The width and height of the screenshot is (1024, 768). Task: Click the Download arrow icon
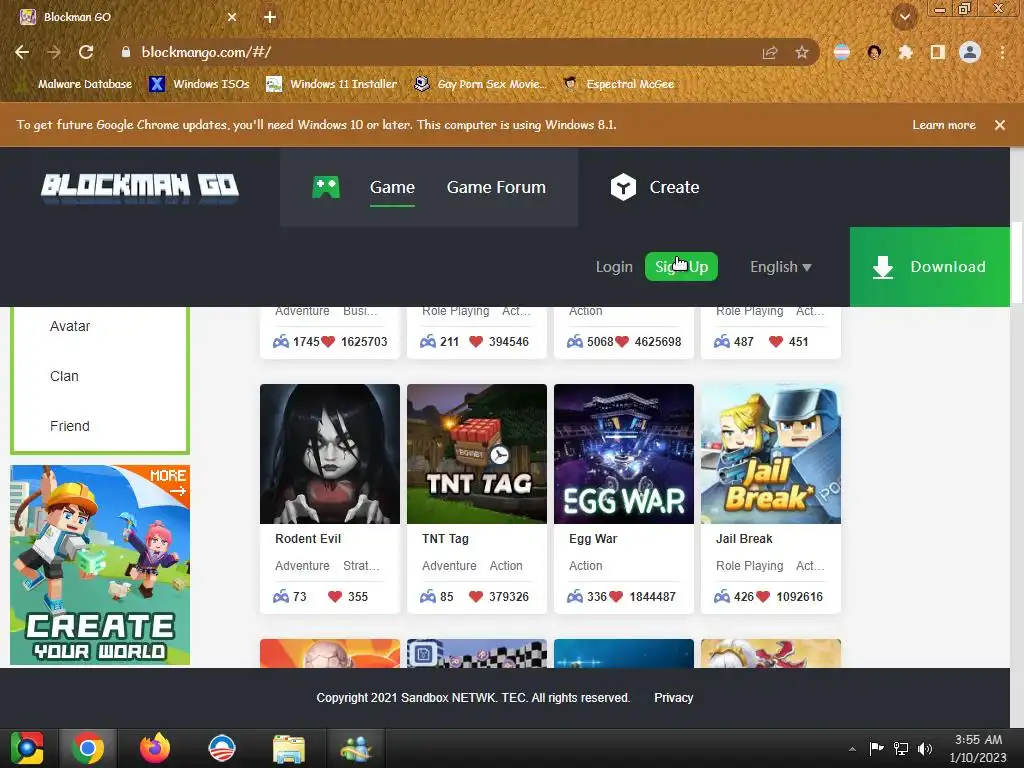click(x=883, y=267)
